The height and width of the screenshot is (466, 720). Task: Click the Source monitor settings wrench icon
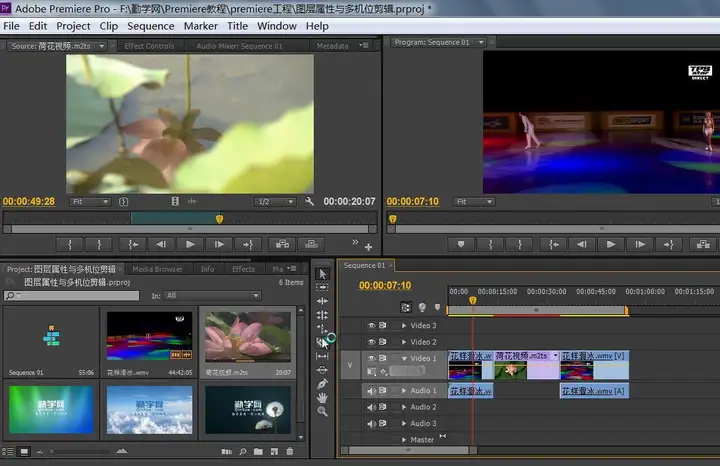[310, 201]
